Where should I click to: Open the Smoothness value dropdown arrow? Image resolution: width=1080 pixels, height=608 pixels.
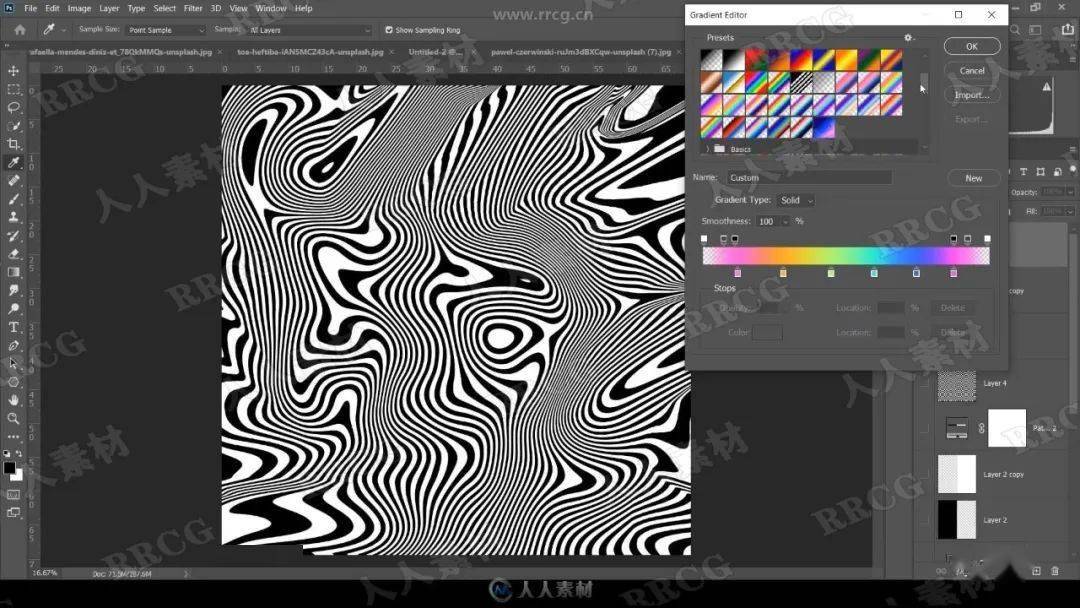pos(785,222)
